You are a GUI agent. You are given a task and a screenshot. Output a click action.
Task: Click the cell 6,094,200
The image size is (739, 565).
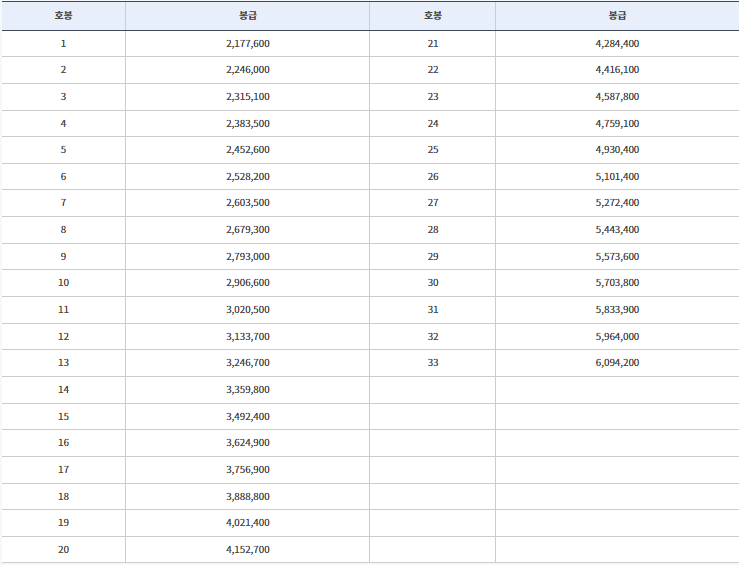(x=617, y=363)
